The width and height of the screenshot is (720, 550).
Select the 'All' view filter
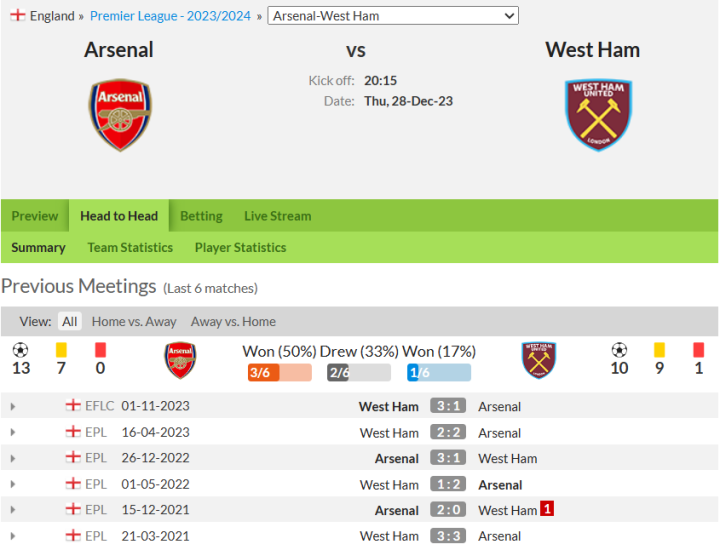(69, 322)
